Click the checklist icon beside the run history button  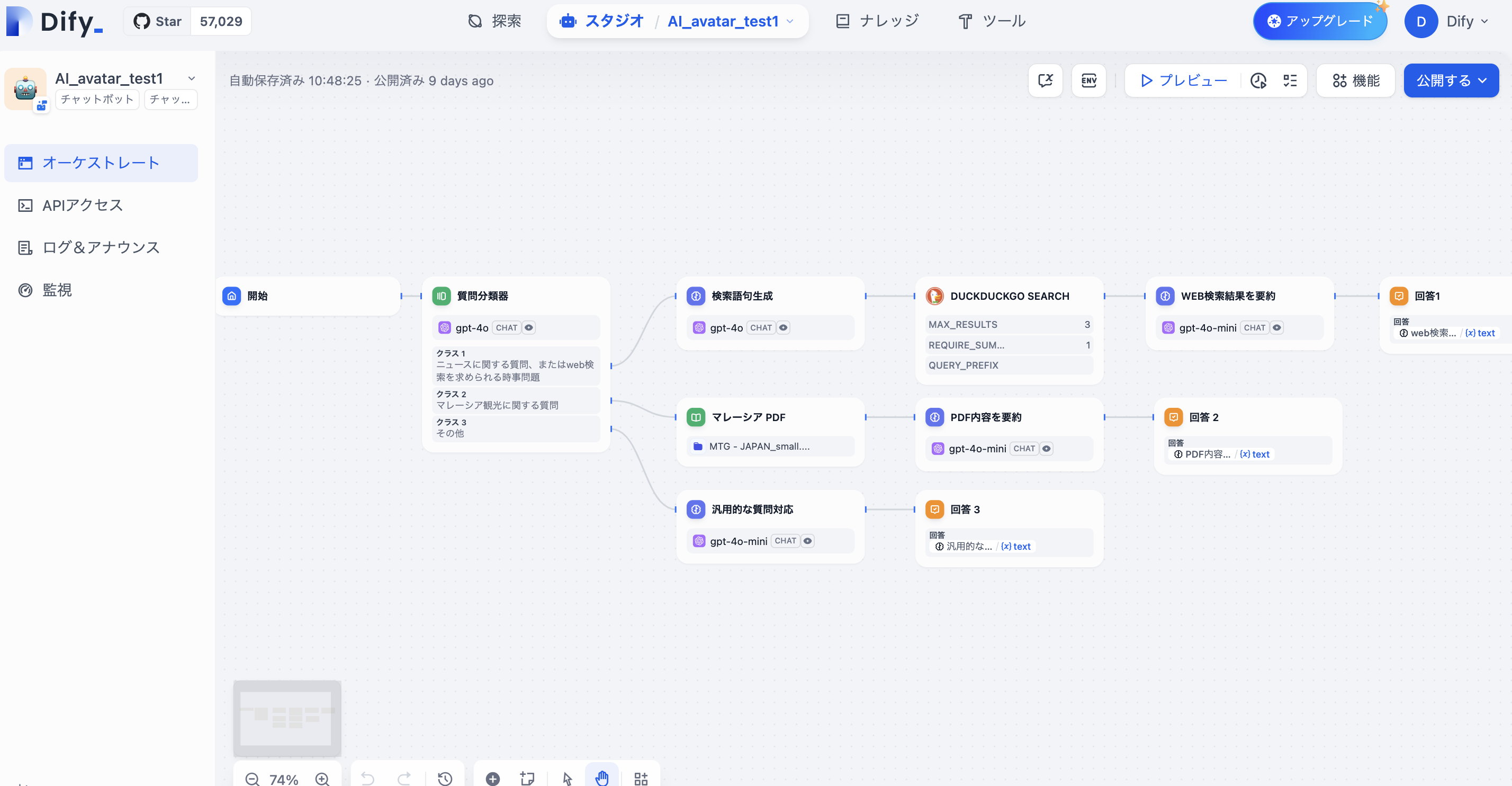point(1290,81)
